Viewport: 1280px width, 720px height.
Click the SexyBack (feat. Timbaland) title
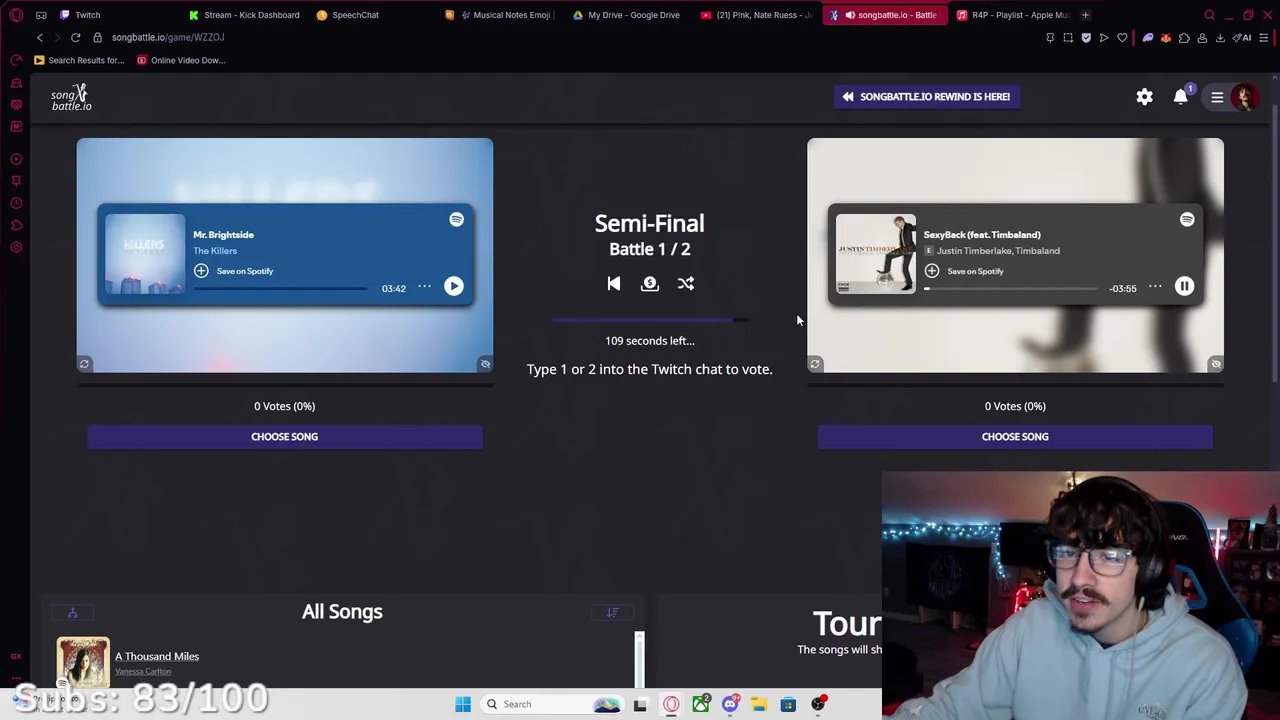coord(982,235)
